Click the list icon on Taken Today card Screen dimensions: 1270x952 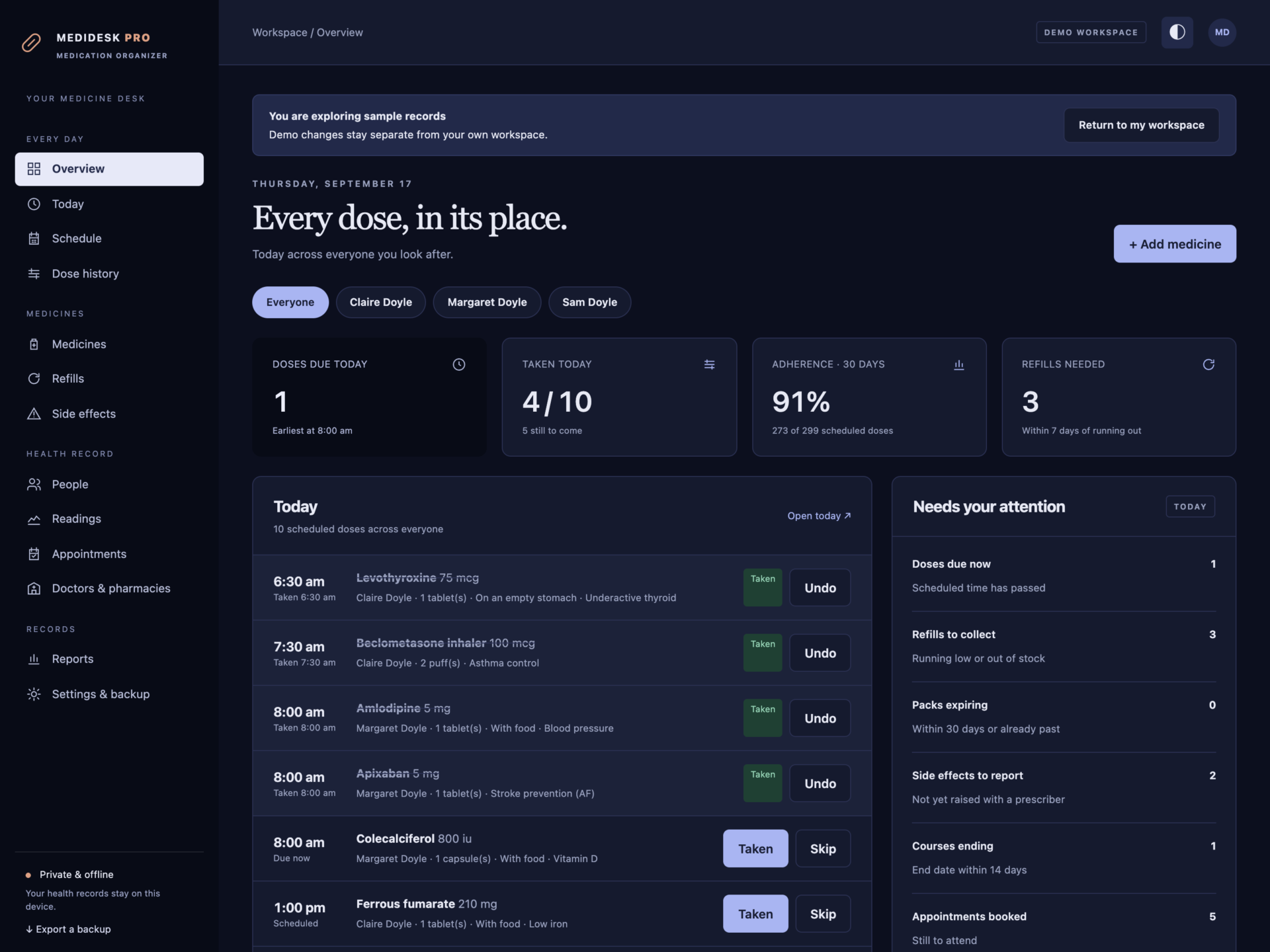coord(709,364)
